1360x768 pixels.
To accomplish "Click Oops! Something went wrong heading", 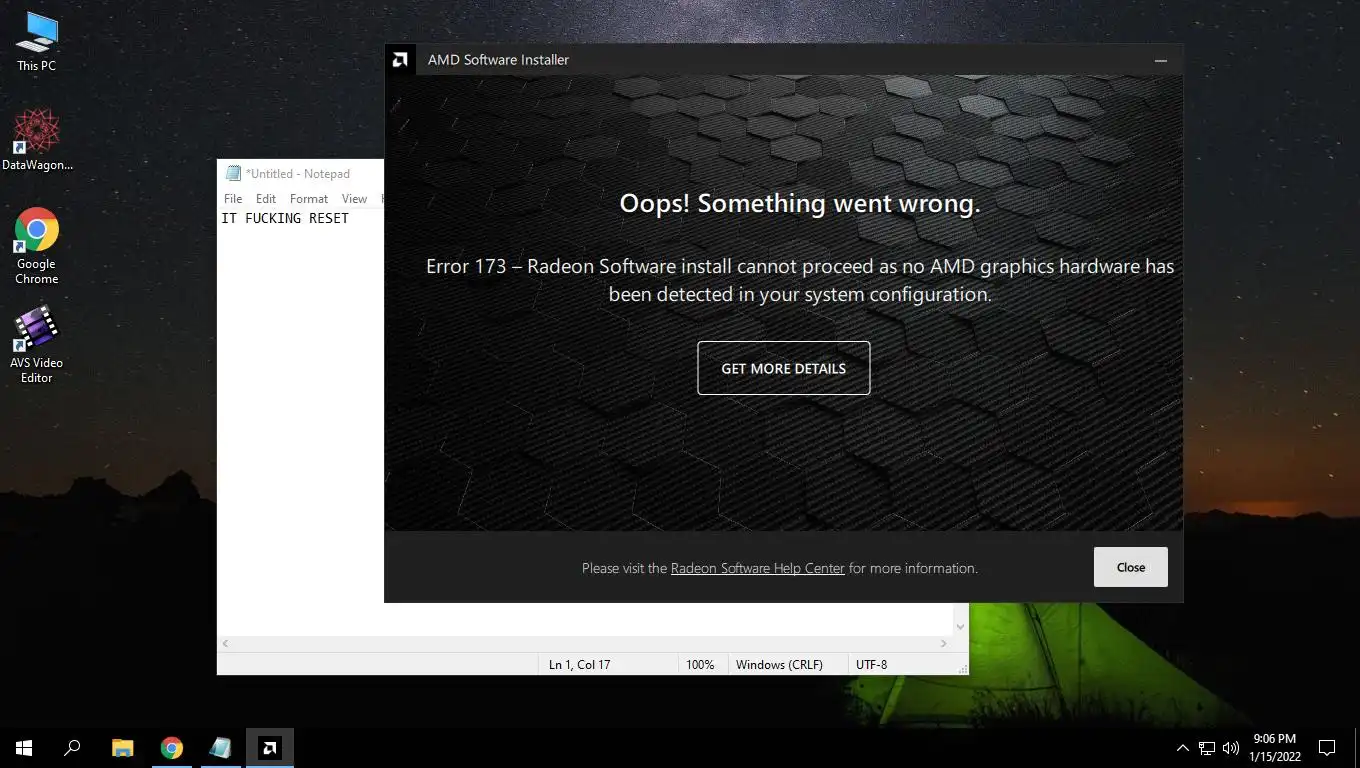I will 800,203.
